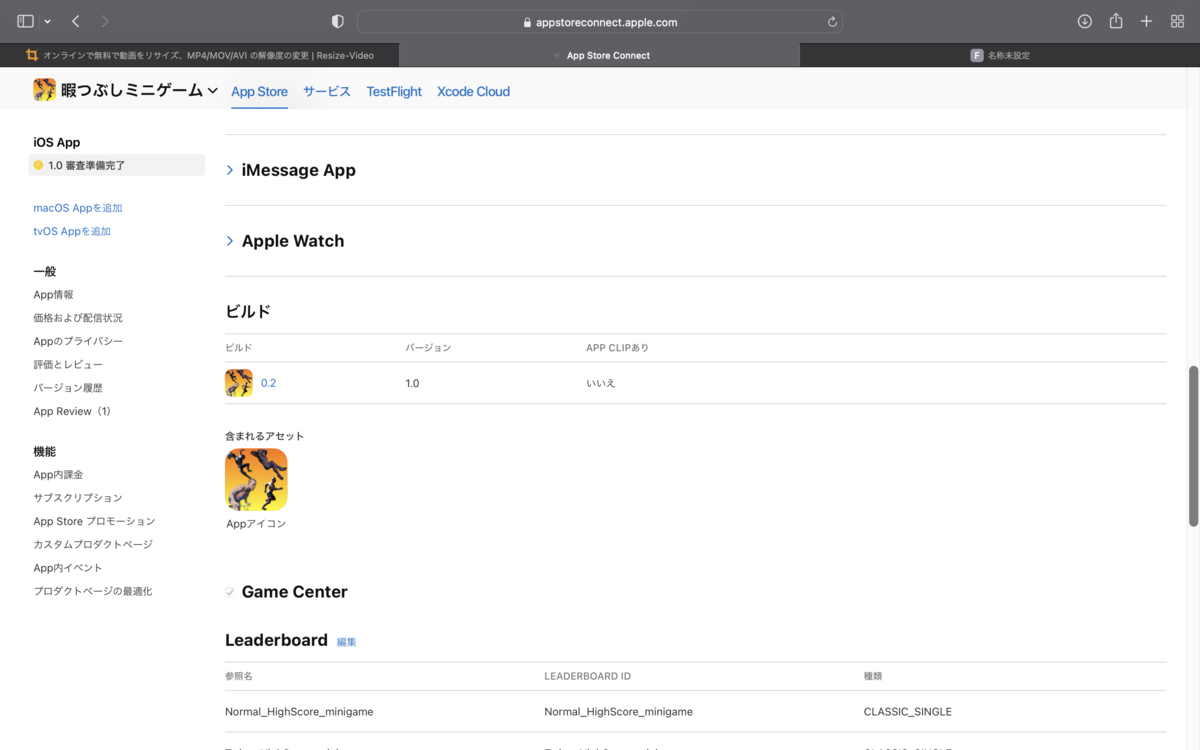Image resolution: width=1200 pixels, height=750 pixels.
Task: Click the いいえ App Clip value
Action: [601, 383]
